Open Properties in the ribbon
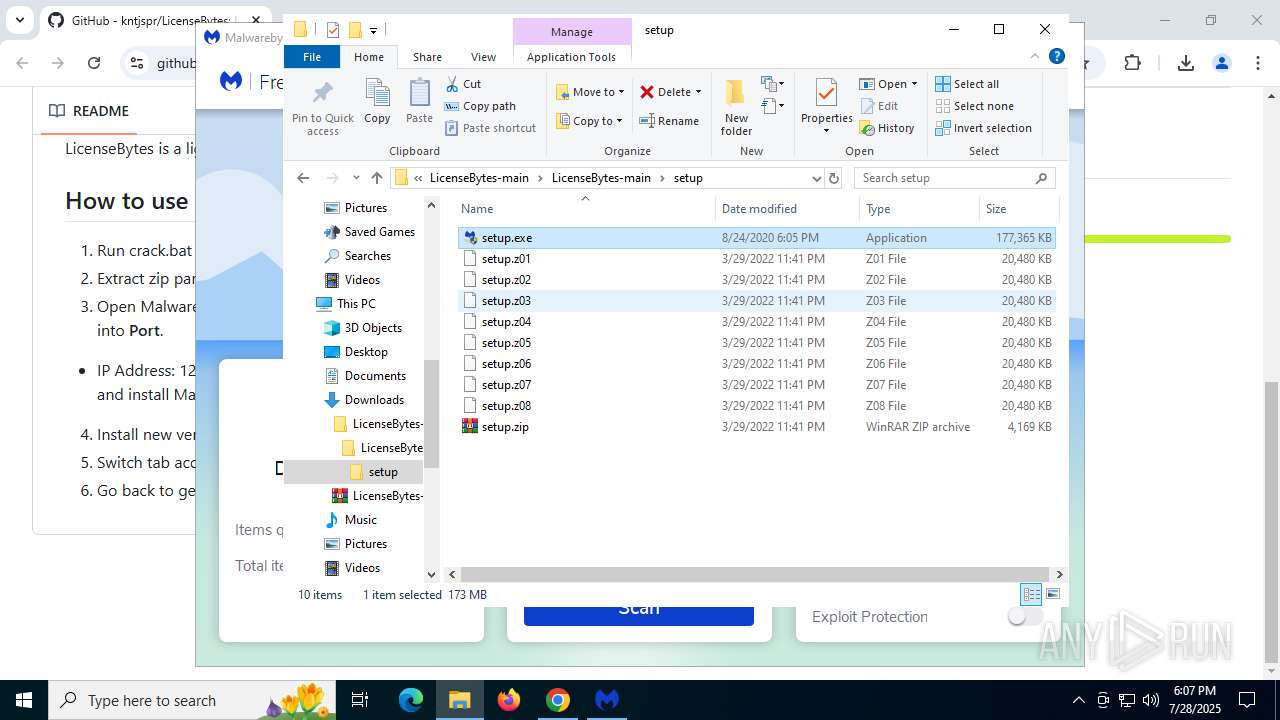 (x=826, y=106)
